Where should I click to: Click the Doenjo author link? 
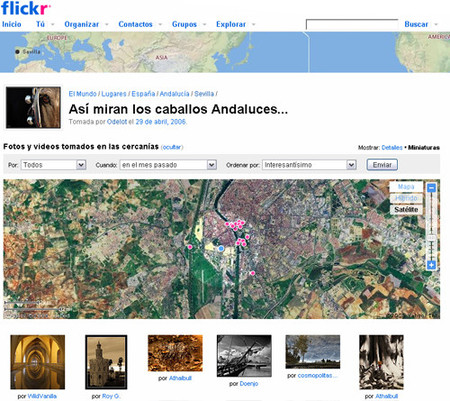click(249, 384)
